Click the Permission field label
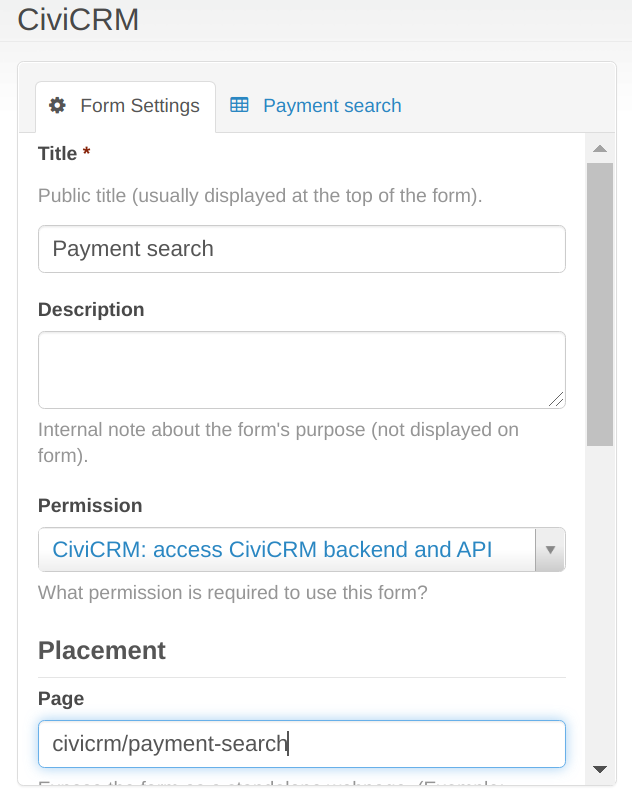Image resolution: width=632 pixels, height=796 pixels. point(90,506)
